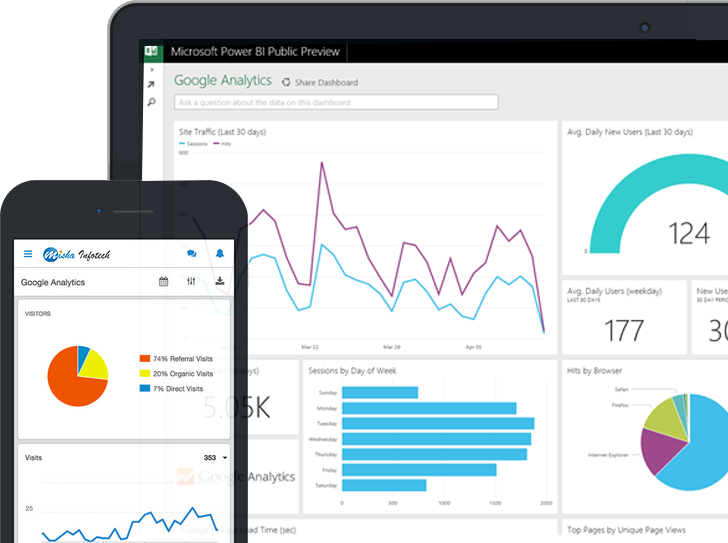Click the Sunday bar in Sessions chart
The width and height of the screenshot is (728, 543).
click(380, 393)
